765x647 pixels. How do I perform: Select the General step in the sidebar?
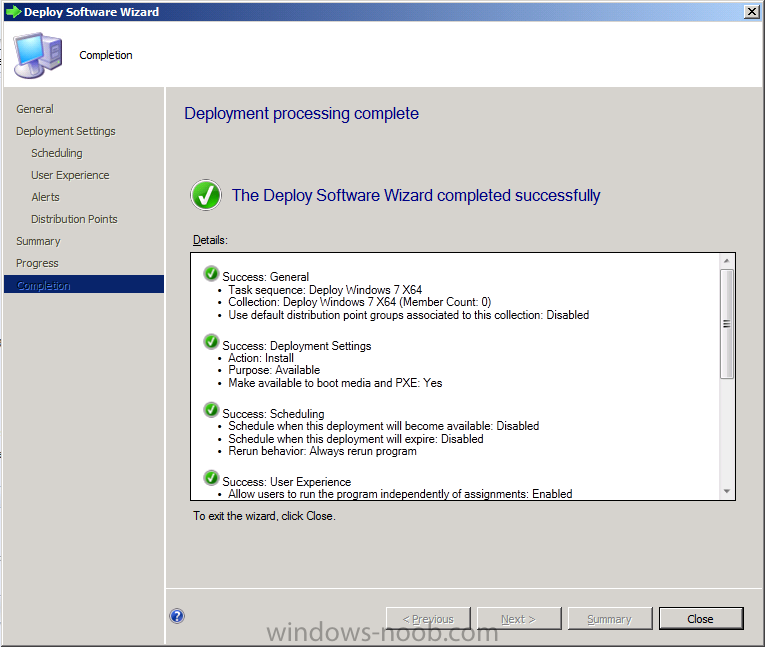(35, 109)
